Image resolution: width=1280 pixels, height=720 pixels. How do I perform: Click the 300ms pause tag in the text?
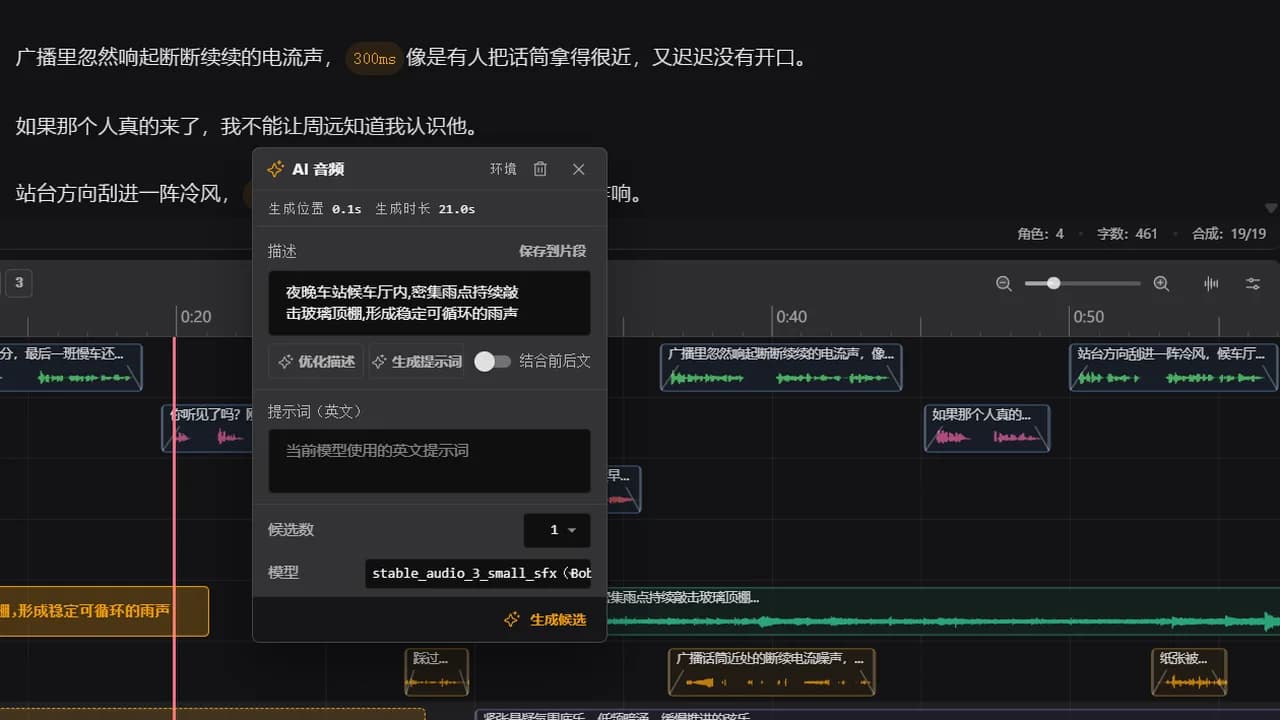click(375, 59)
